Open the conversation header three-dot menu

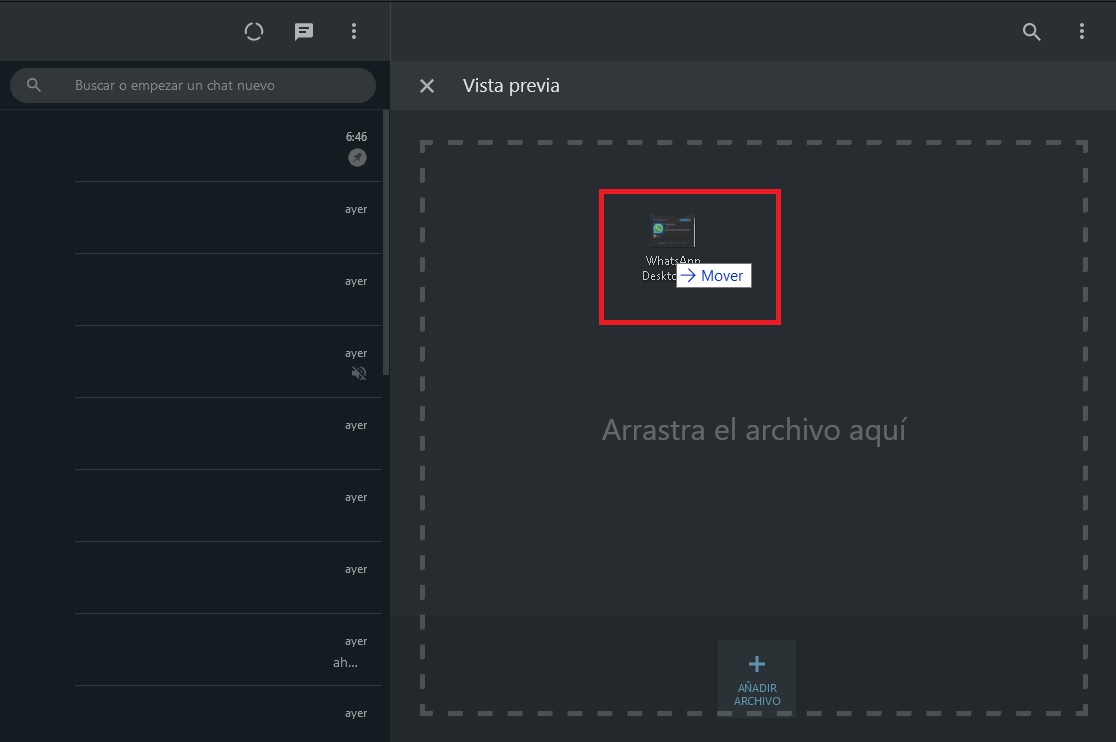click(1081, 31)
